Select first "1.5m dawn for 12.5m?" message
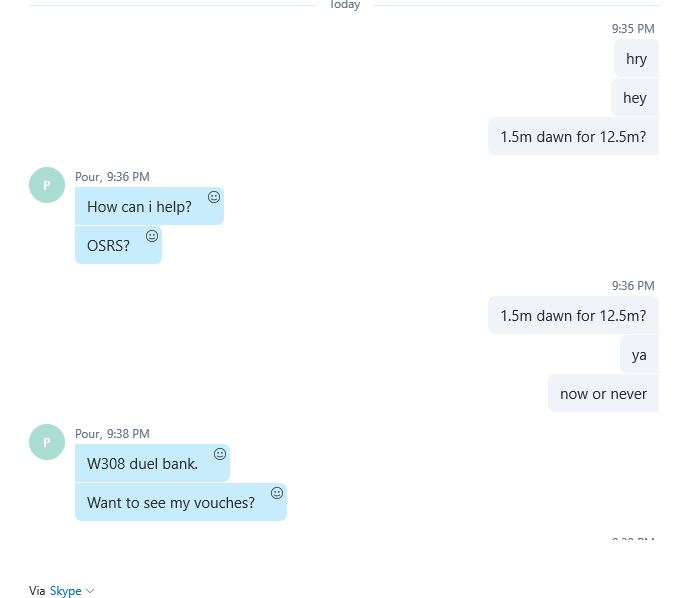This screenshot has width=681, height=598. click(x=573, y=136)
